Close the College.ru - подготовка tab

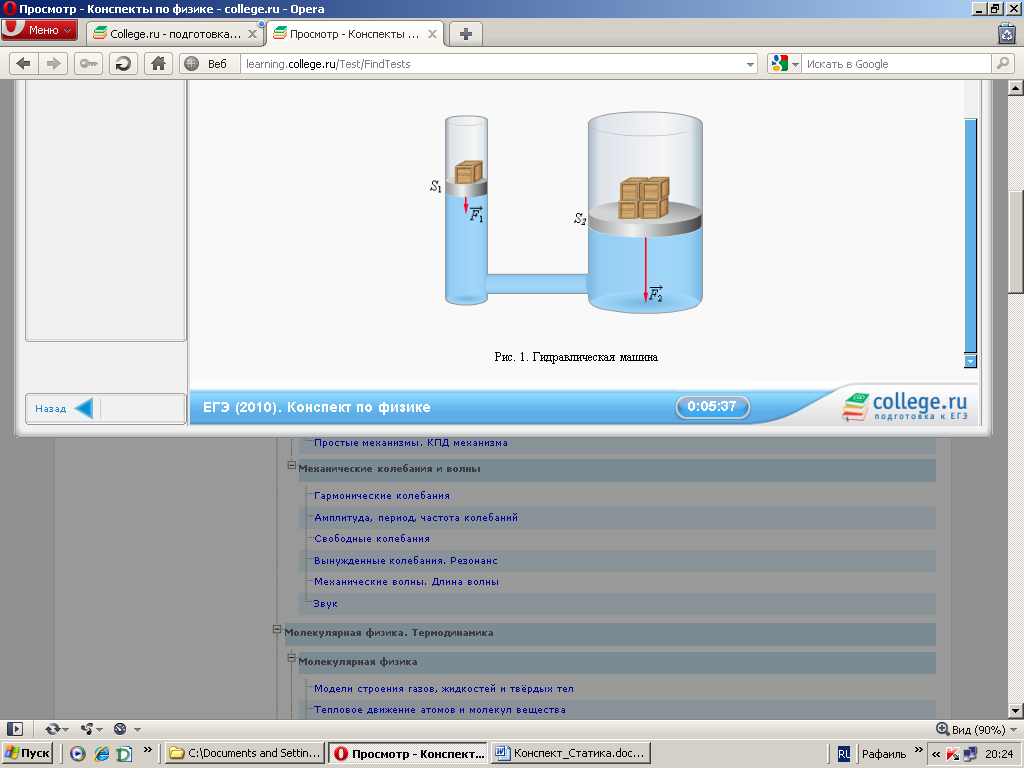(x=252, y=34)
